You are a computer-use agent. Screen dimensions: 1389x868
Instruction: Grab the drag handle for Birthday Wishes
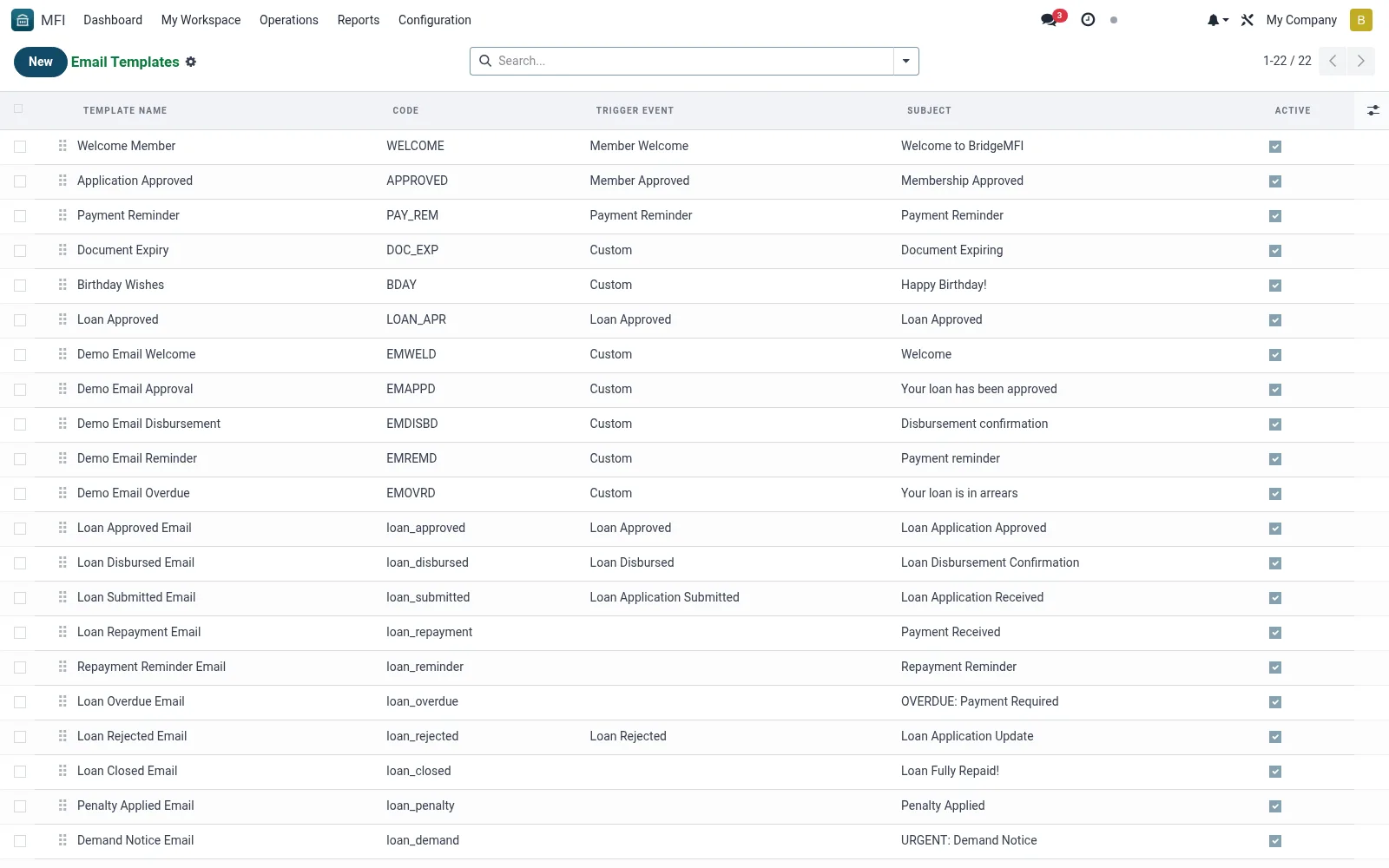(63, 285)
